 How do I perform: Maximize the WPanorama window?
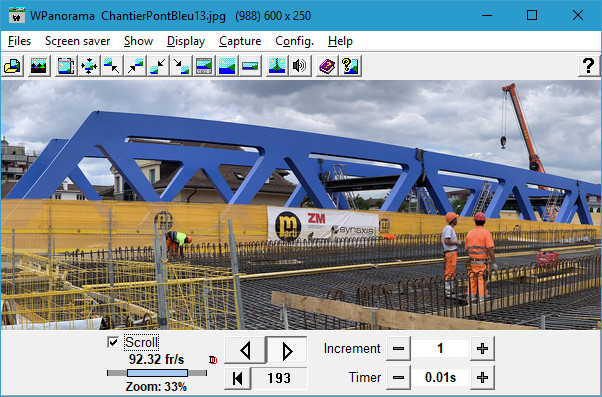click(x=532, y=15)
